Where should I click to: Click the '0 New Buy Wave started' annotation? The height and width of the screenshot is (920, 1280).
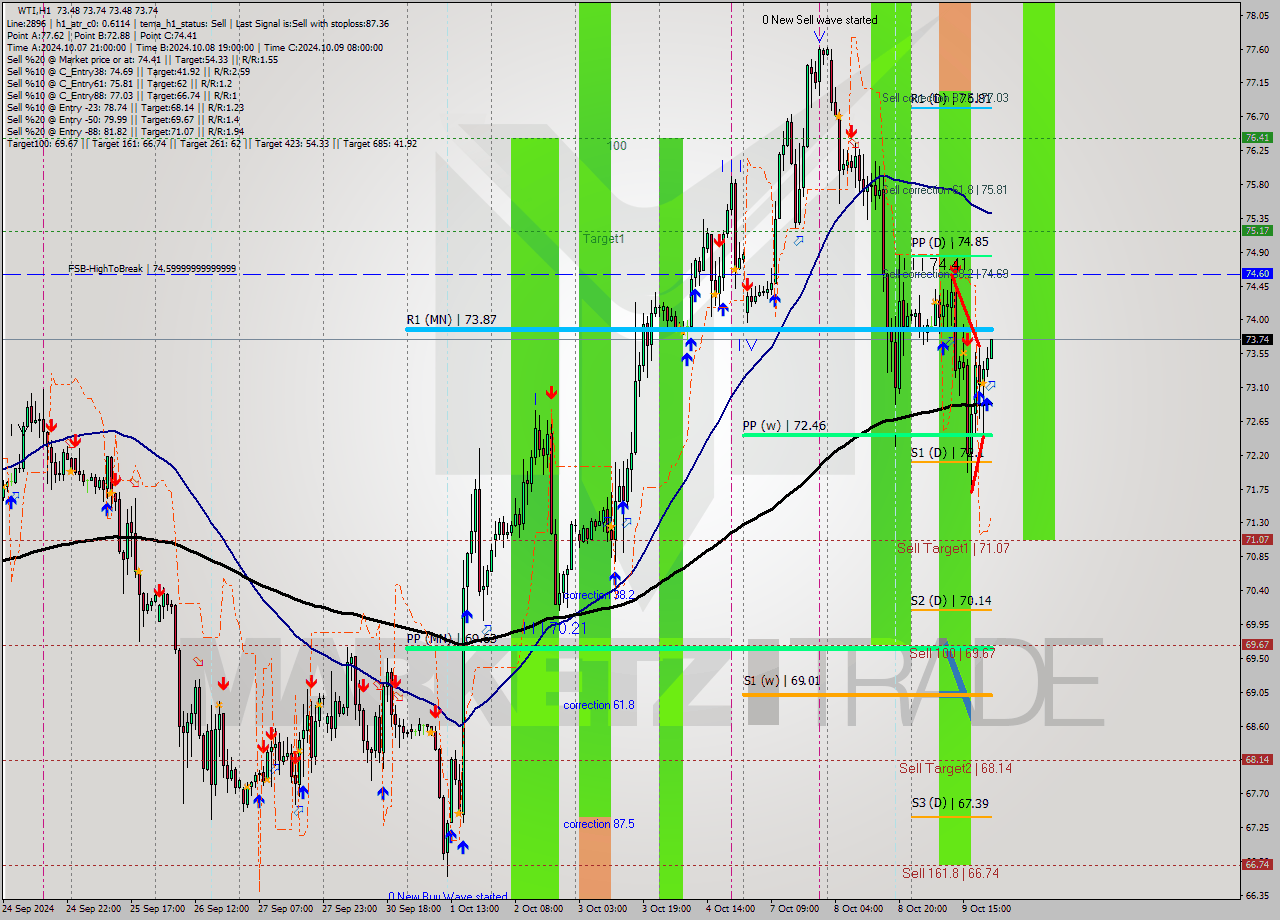(448, 896)
